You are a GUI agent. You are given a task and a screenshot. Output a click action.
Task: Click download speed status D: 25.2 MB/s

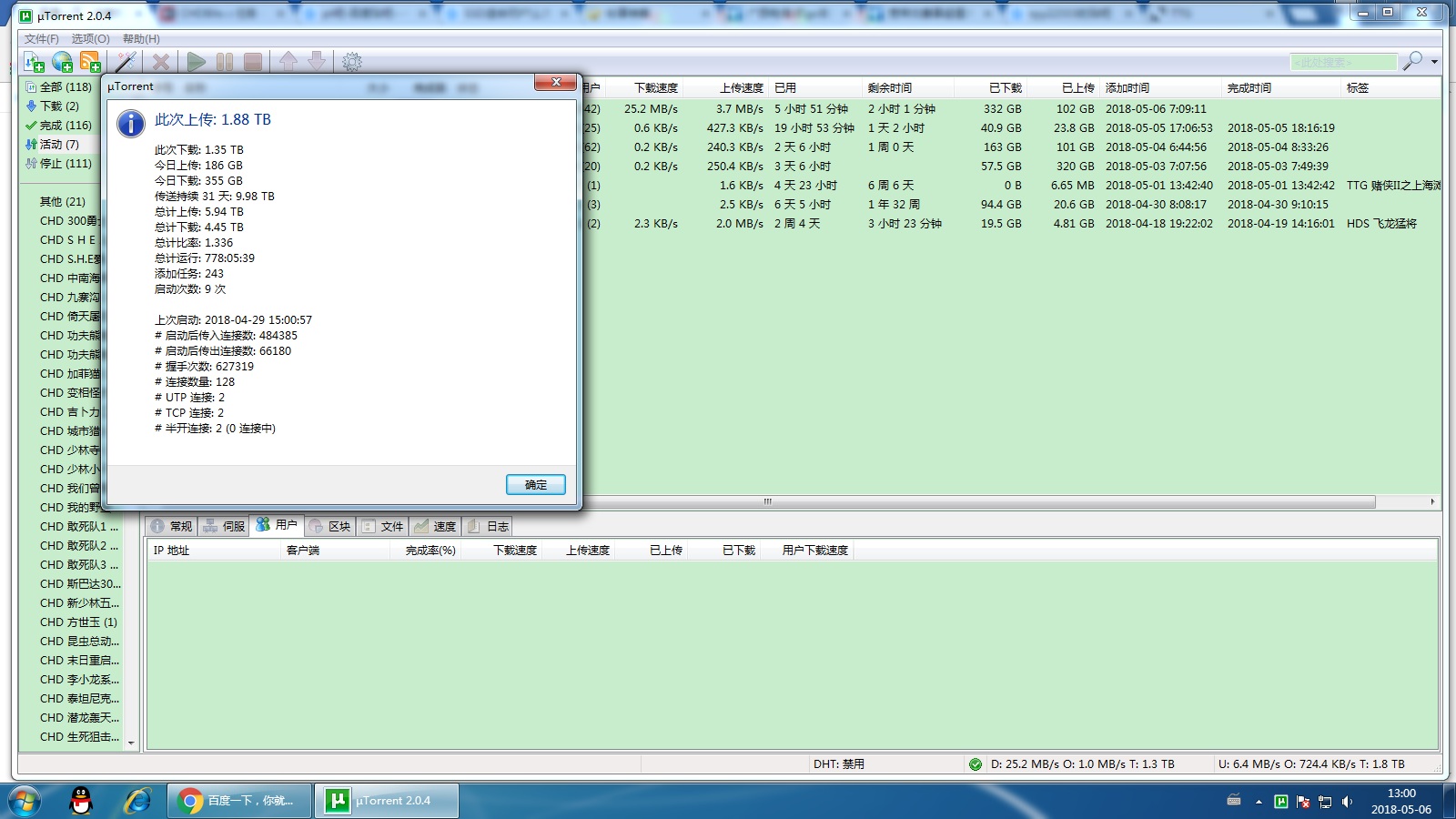pyautogui.click(x=1083, y=764)
